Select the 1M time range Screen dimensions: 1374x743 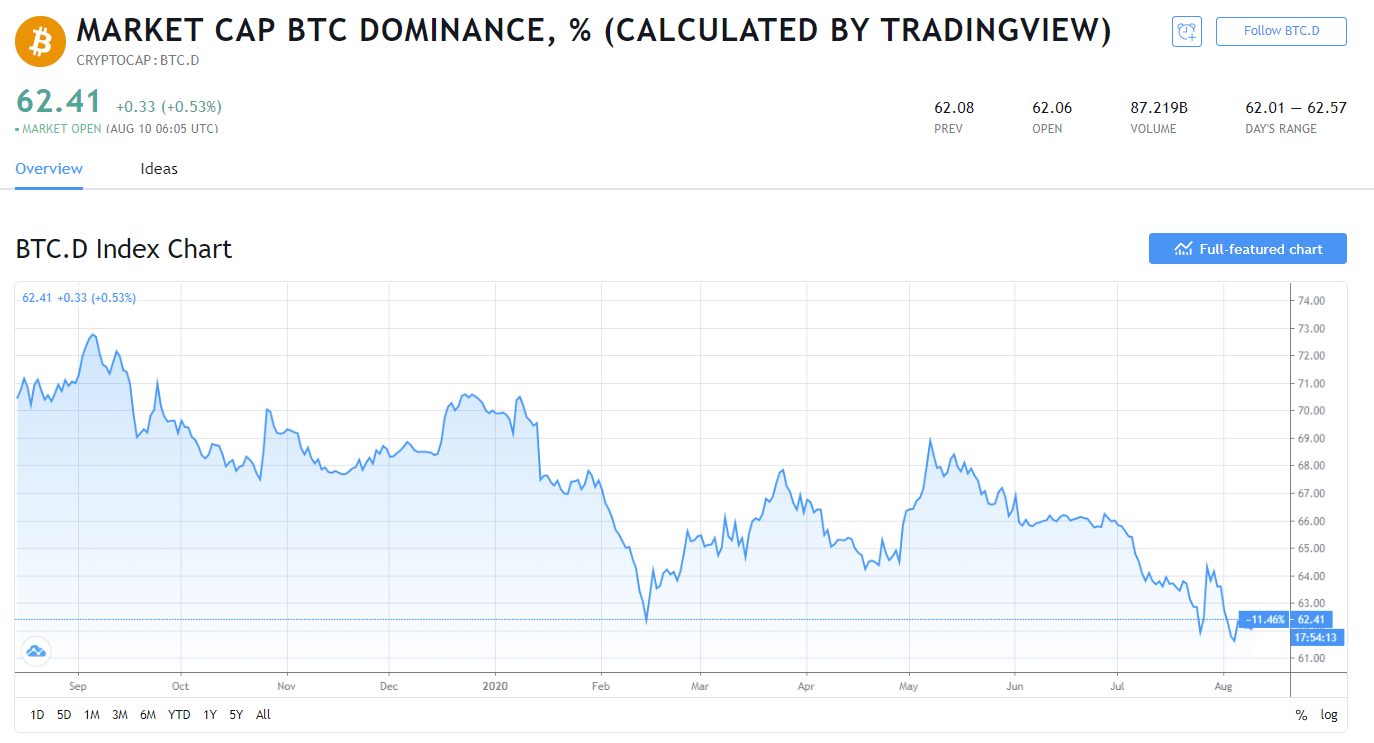point(92,715)
